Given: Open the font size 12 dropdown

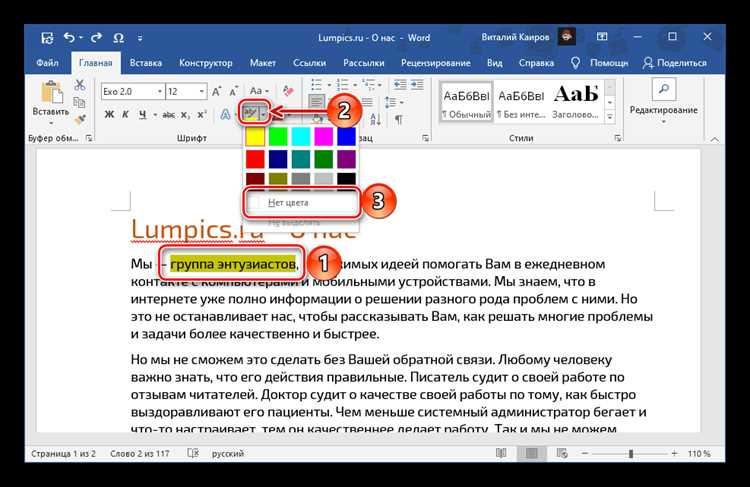Looking at the screenshot, I should (201, 91).
